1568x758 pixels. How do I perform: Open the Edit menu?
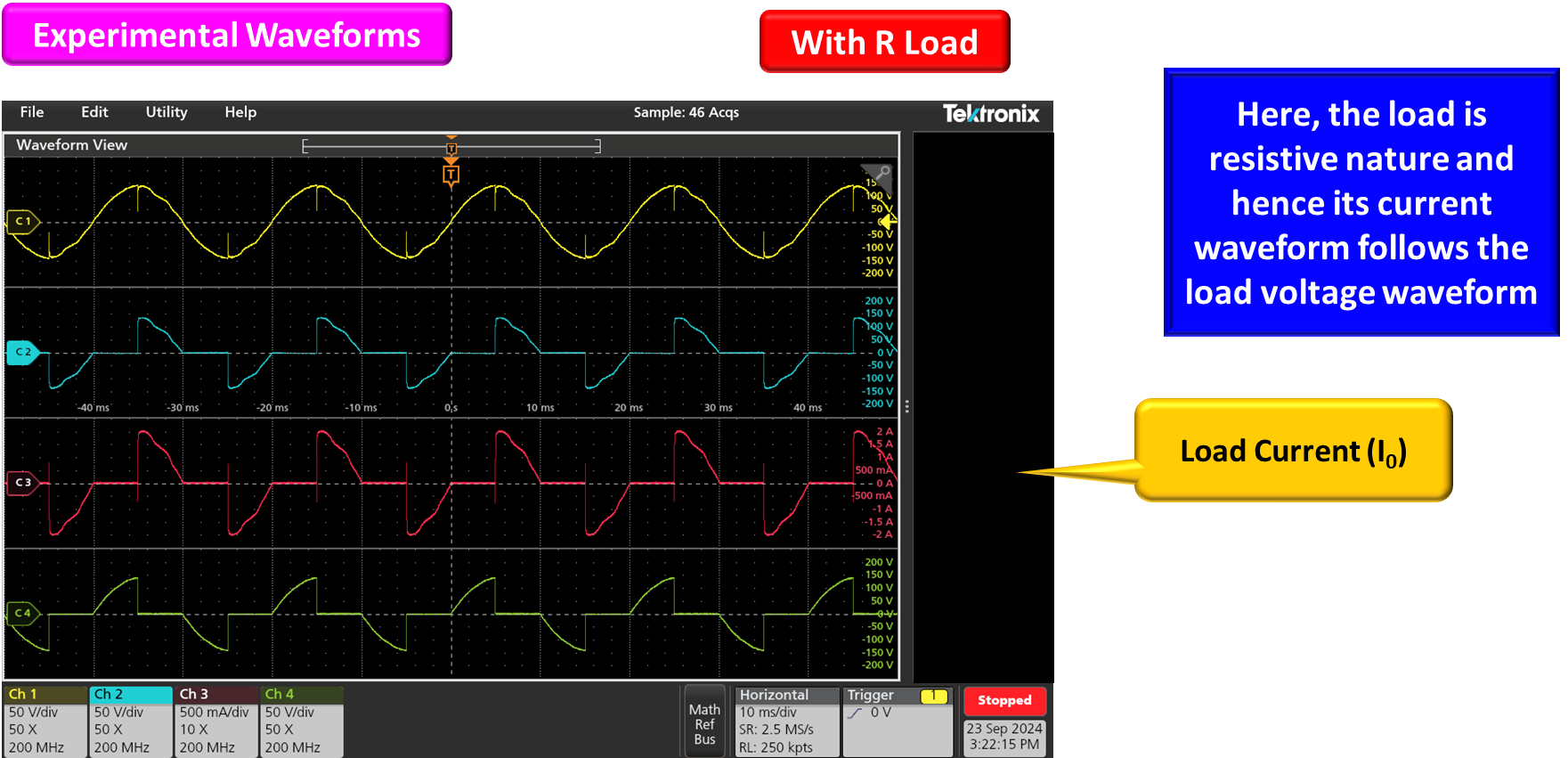point(94,112)
